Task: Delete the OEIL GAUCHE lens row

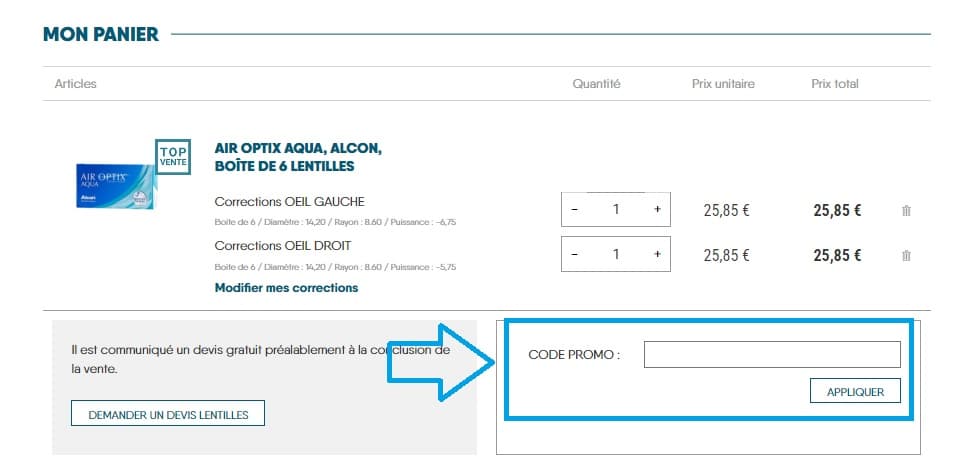Action: [x=906, y=211]
